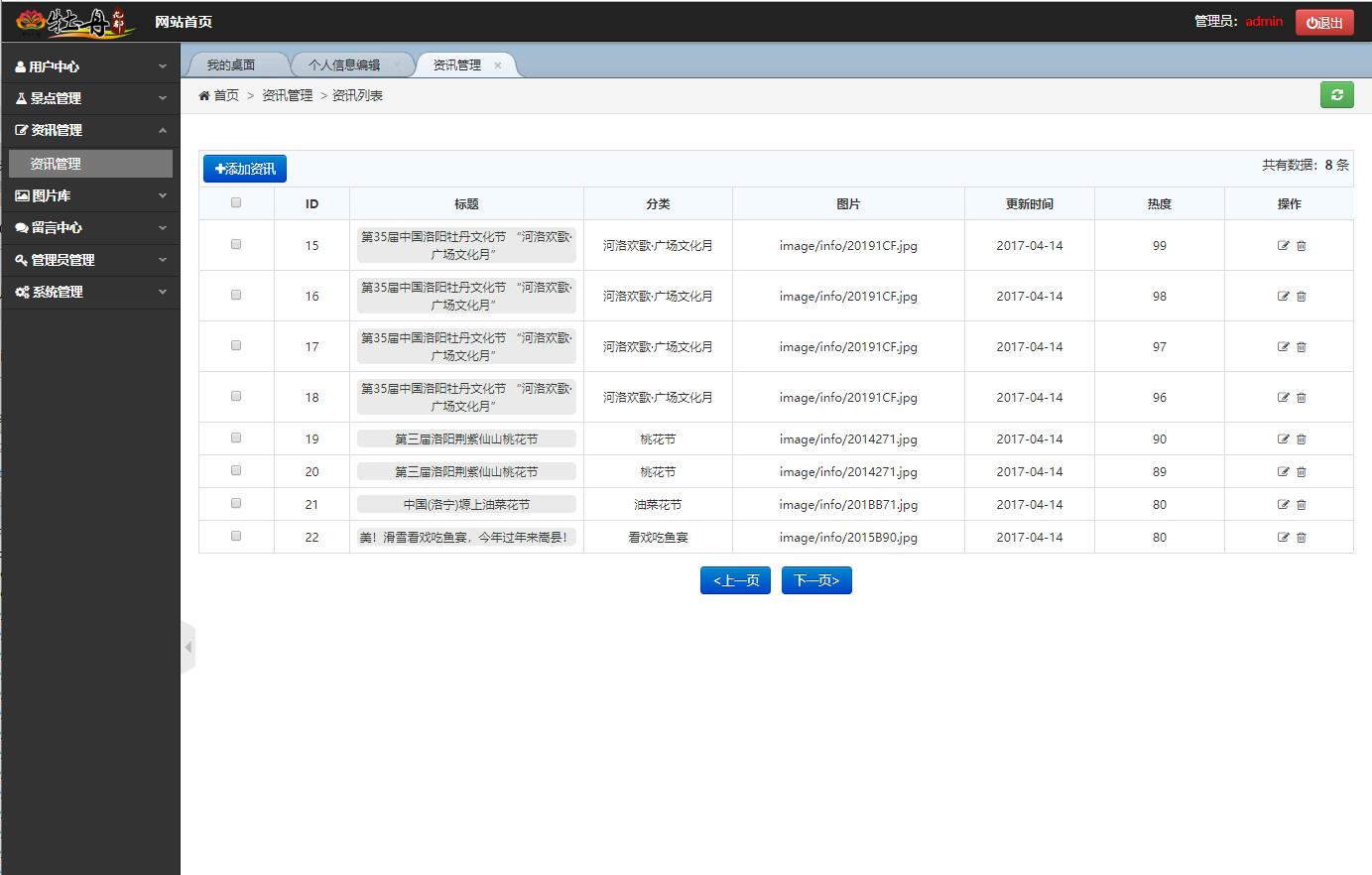Click the 下一页 pagination button
This screenshot has height=875, width=1372.
[x=815, y=579]
